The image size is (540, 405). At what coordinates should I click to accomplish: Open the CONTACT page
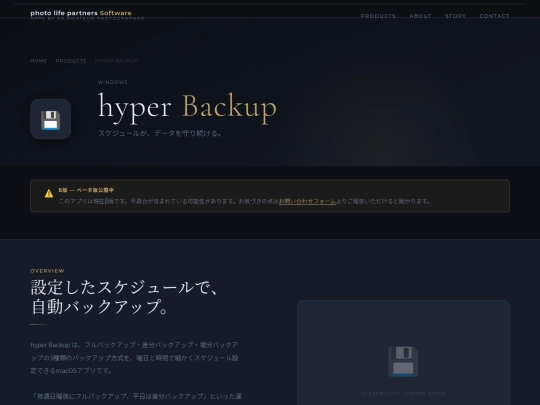click(494, 16)
